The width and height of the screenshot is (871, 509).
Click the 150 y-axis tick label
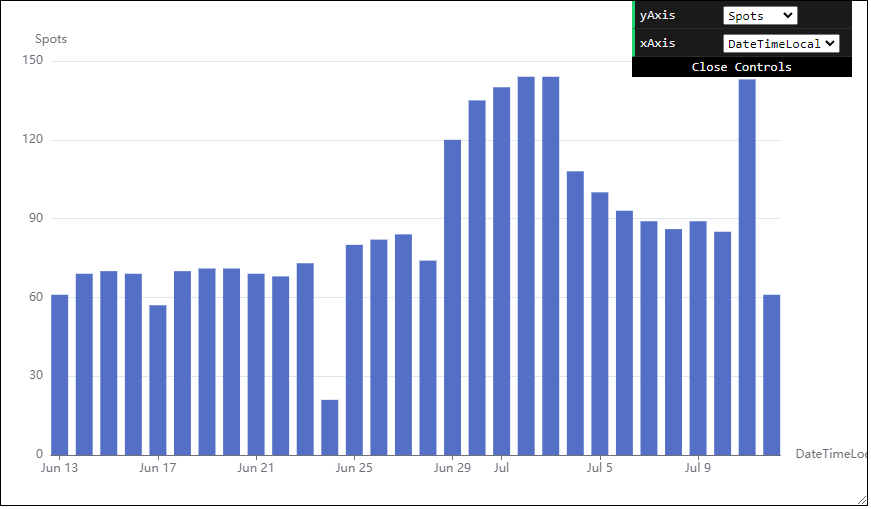click(x=33, y=61)
